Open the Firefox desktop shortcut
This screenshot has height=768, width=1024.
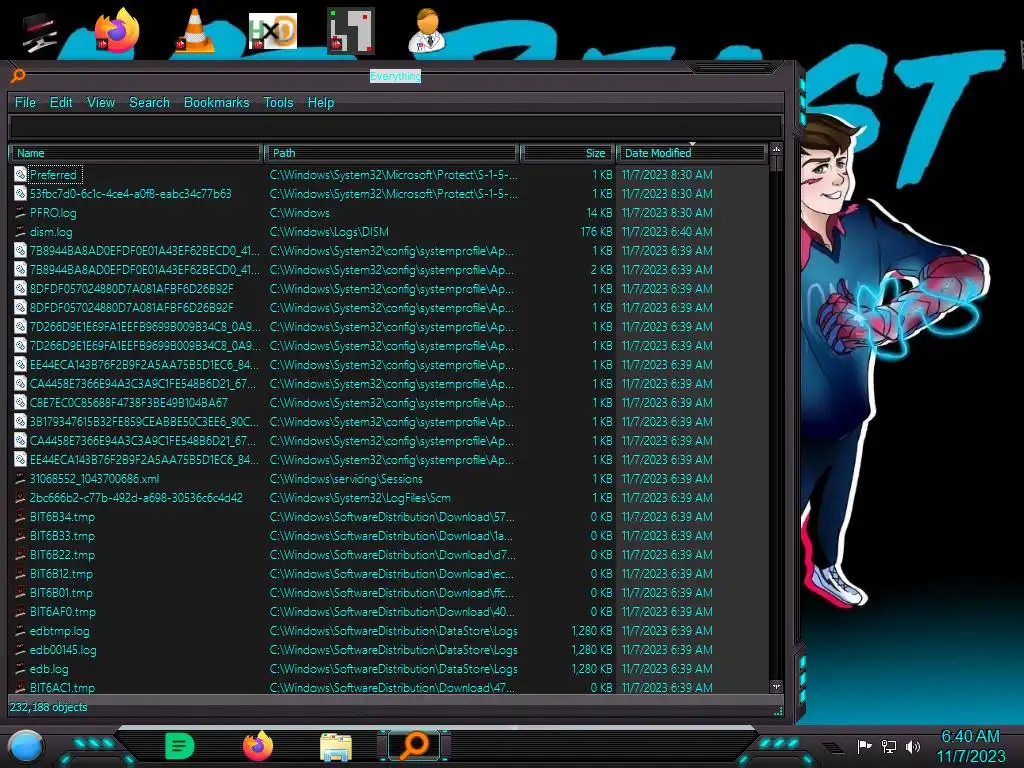click(118, 31)
